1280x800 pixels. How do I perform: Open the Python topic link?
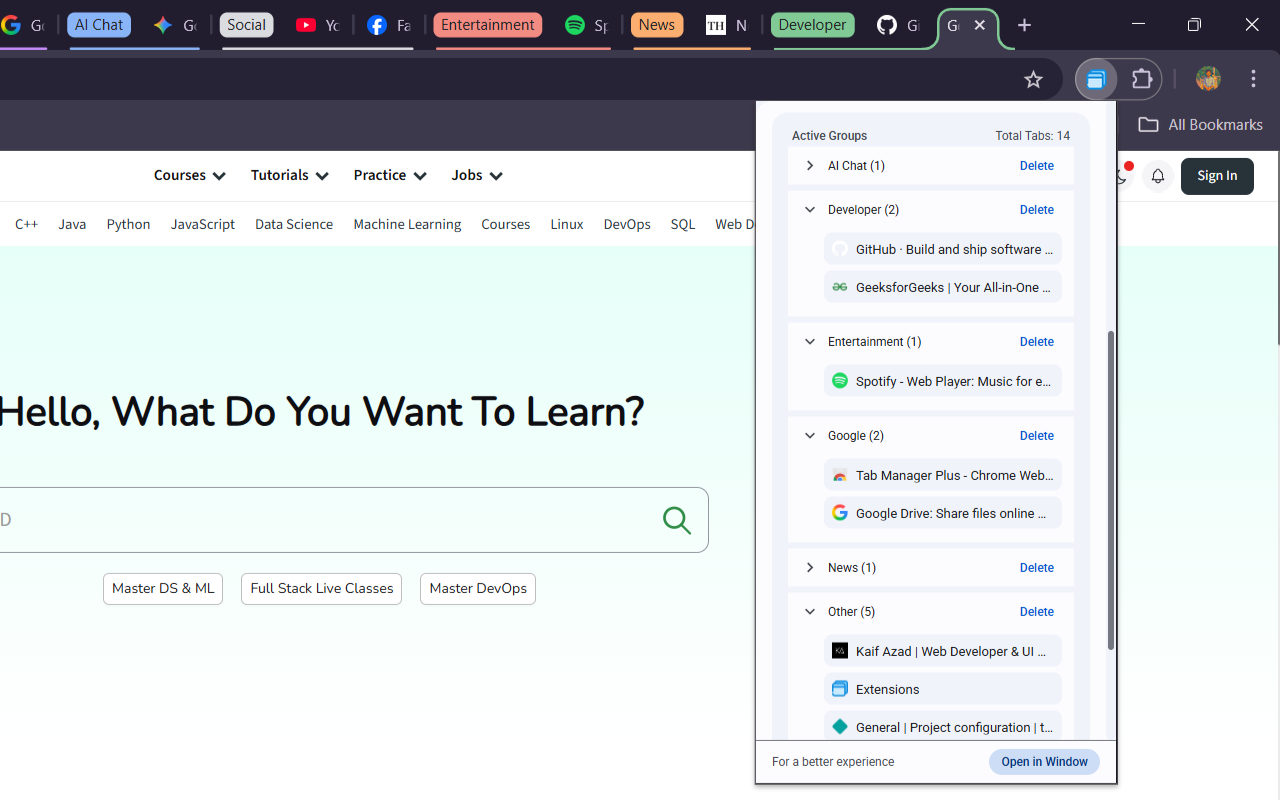128,224
